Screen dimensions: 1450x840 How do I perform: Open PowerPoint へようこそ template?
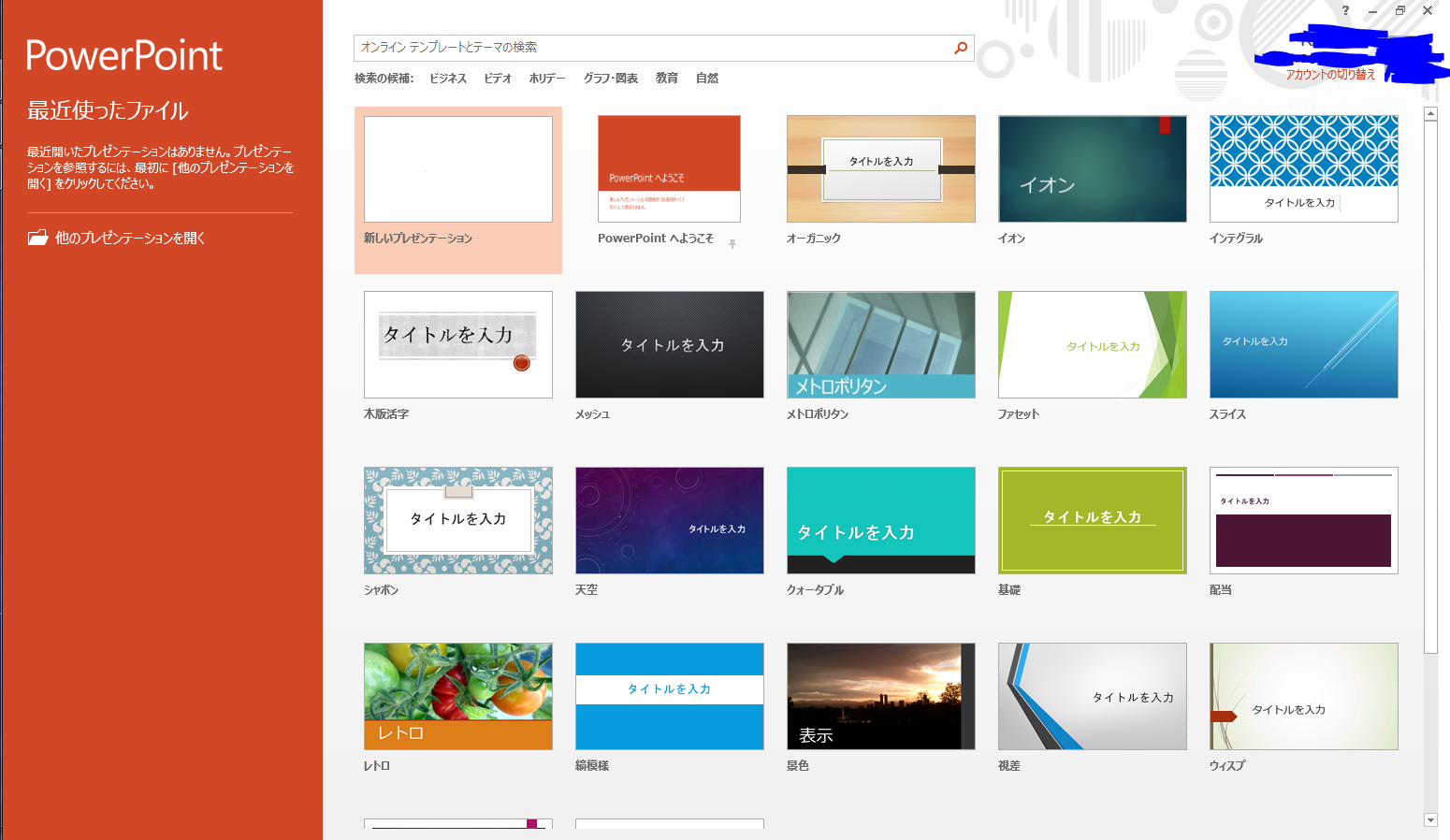(669, 169)
